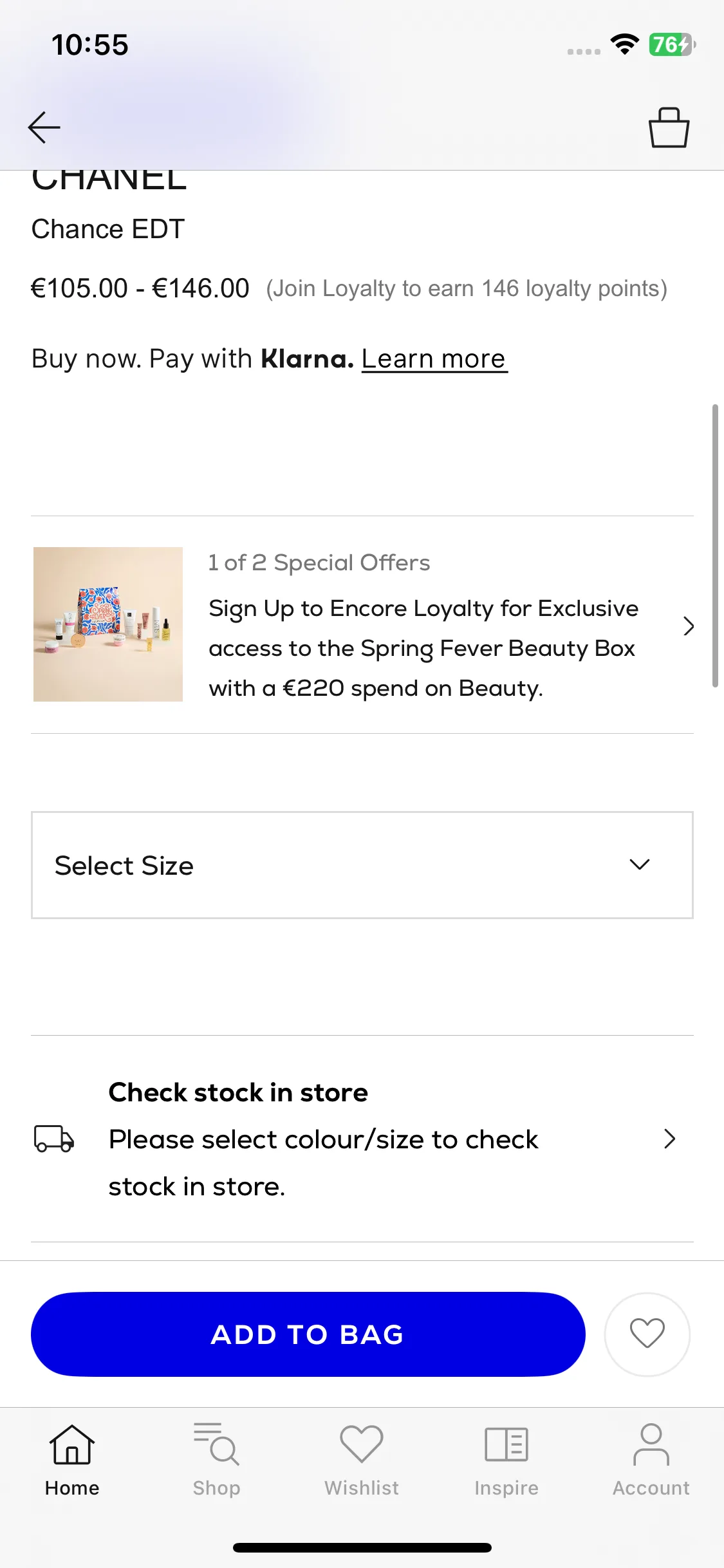Open the Klarna Learn more link
This screenshot has height=1568, width=724.
pyautogui.click(x=434, y=359)
